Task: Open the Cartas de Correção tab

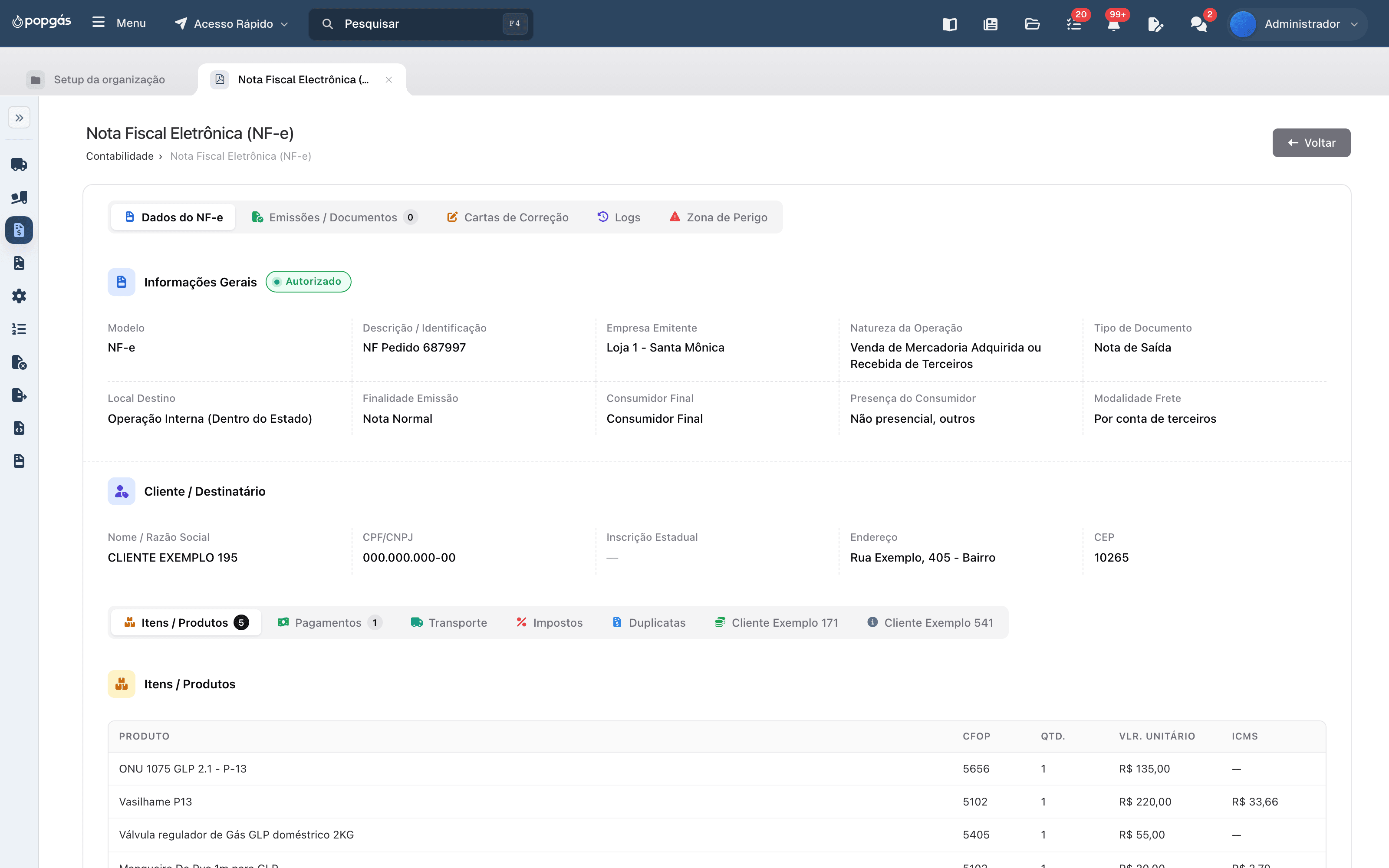Action: click(x=508, y=217)
